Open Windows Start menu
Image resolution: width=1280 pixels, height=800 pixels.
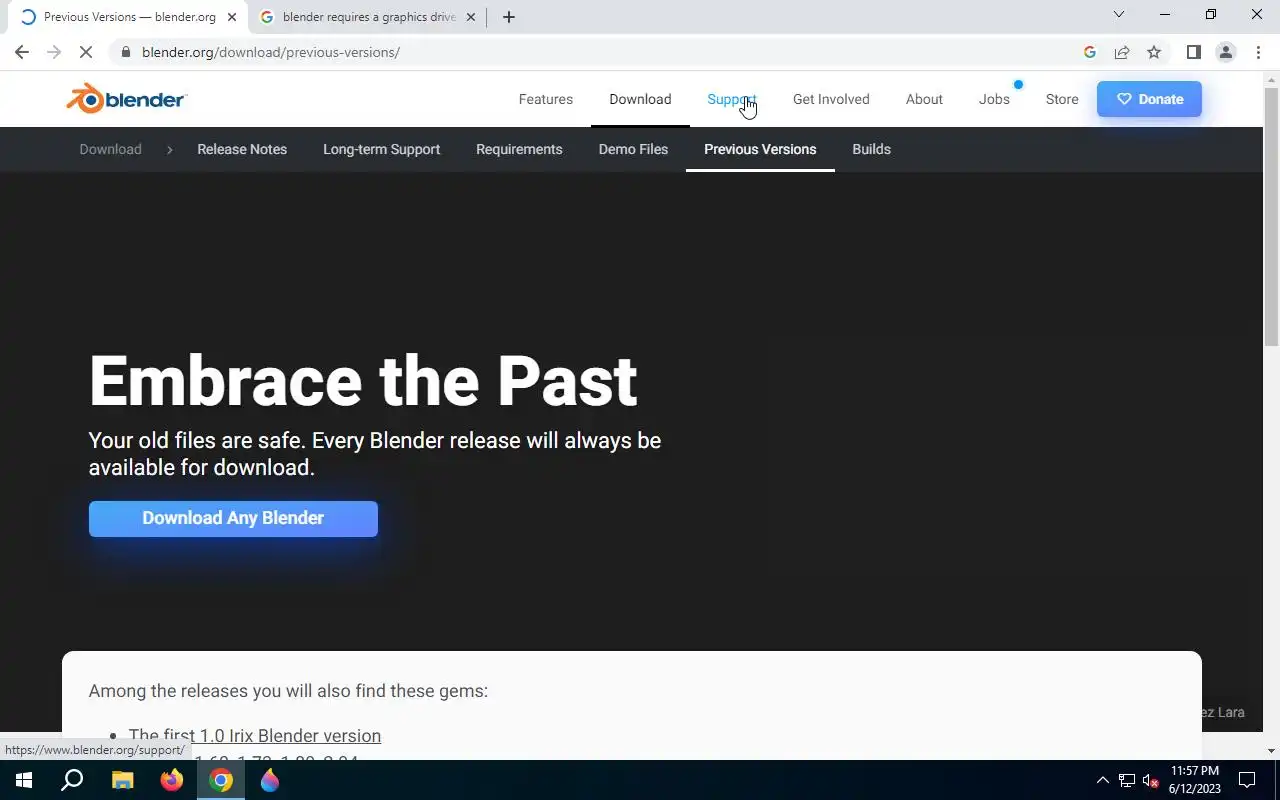point(23,780)
